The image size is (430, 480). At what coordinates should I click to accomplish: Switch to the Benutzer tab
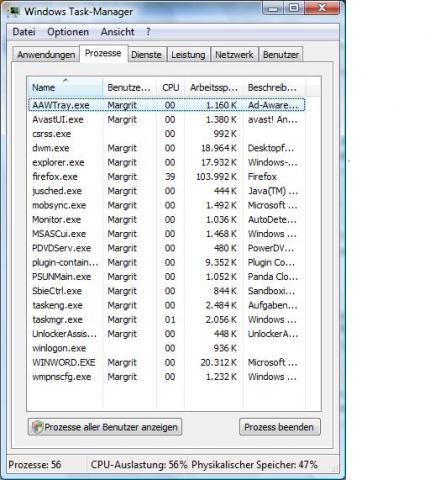(281, 55)
